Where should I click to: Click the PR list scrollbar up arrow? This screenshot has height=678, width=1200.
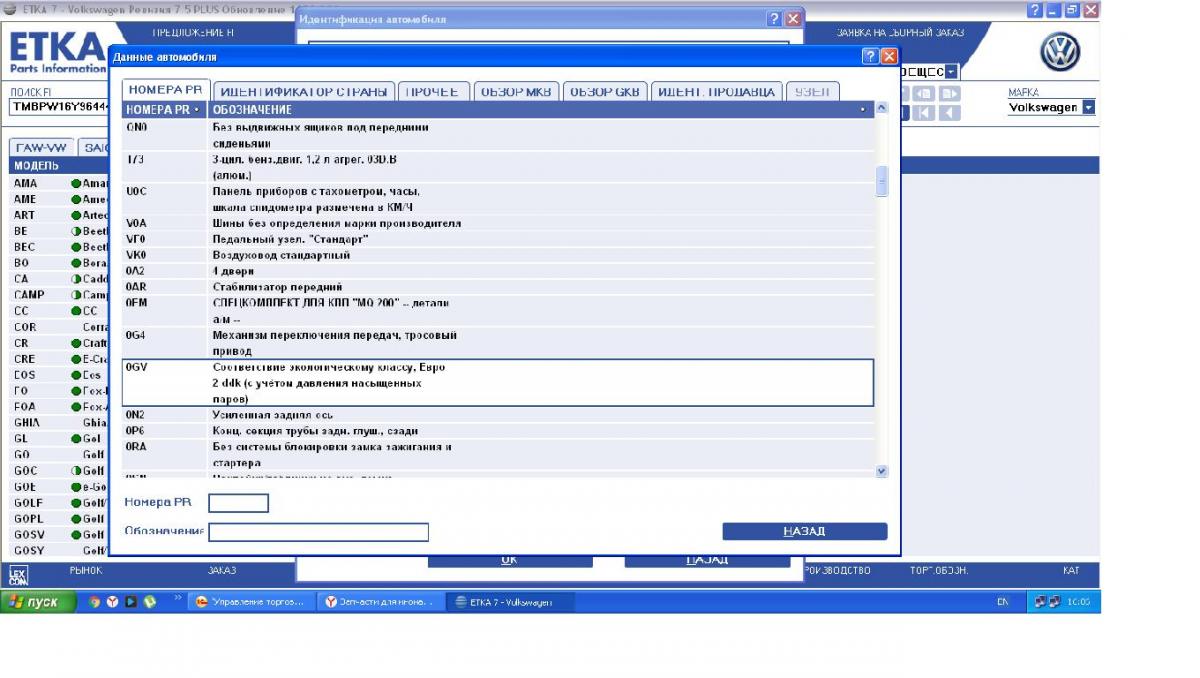point(881,108)
